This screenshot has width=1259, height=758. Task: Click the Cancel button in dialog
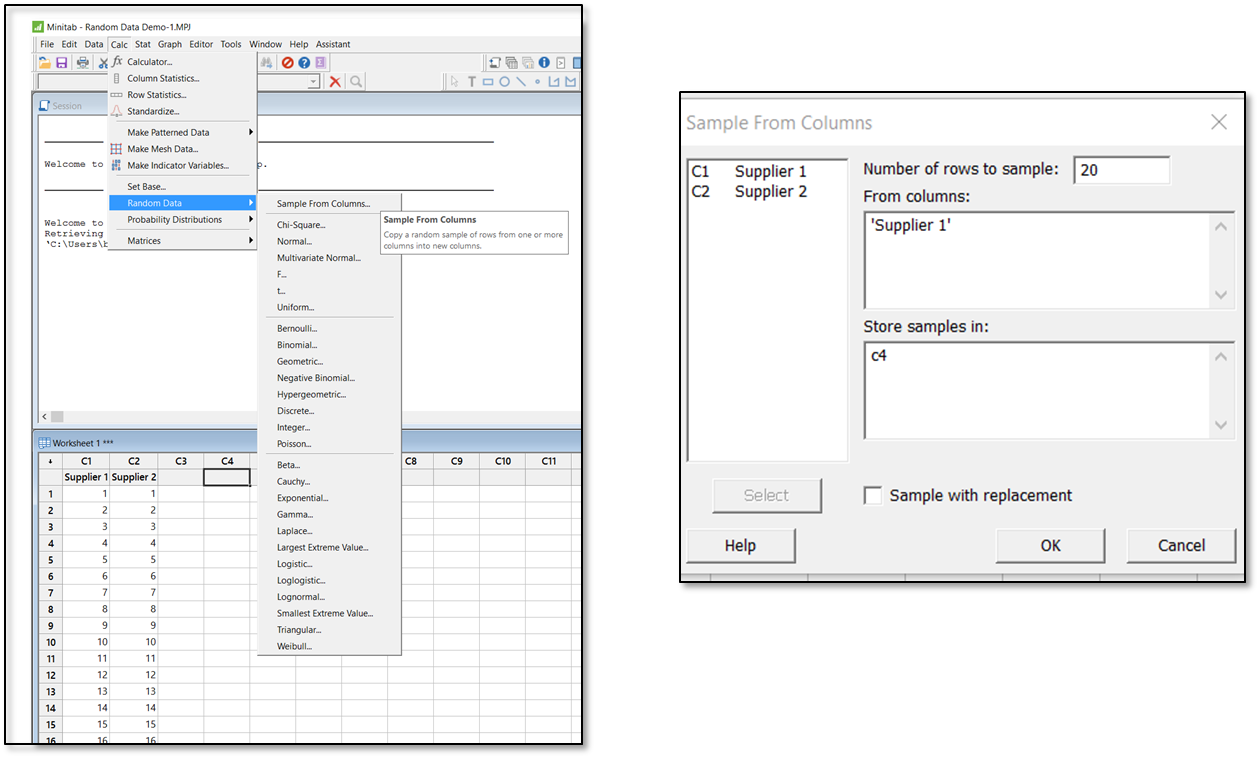coord(1180,546)
